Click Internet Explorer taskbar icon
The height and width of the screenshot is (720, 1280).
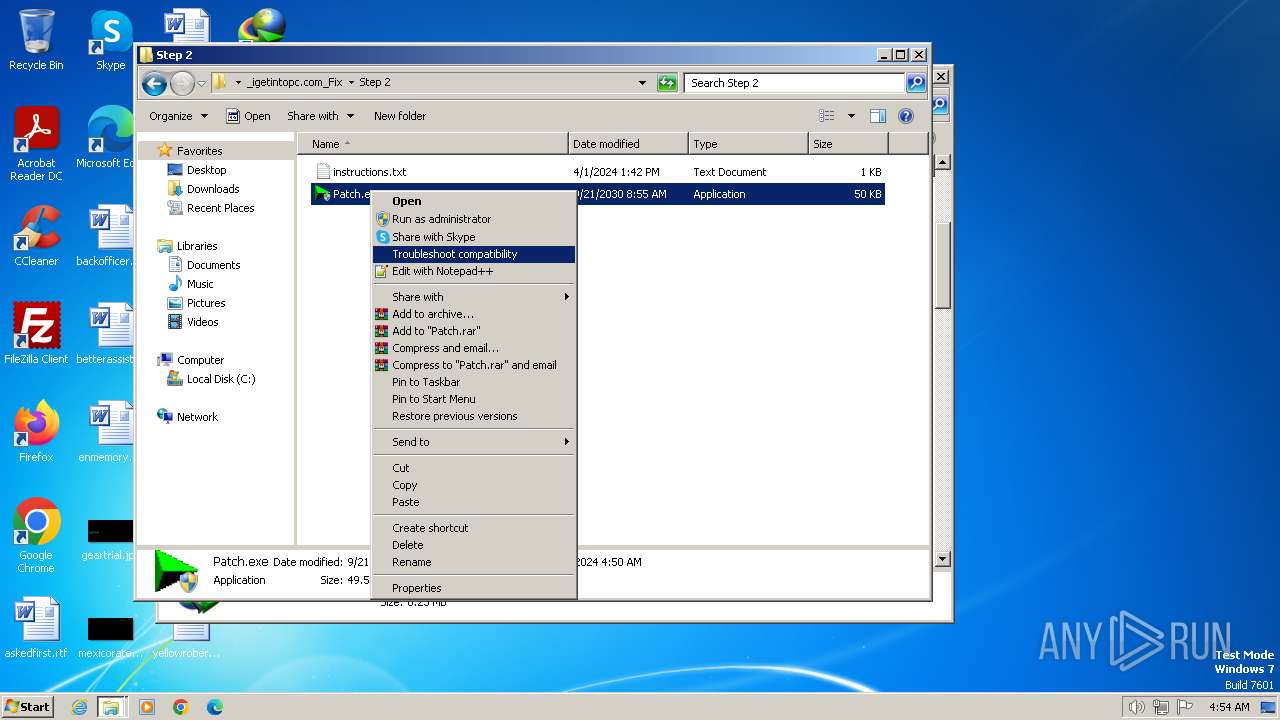[x=79, y=707]
